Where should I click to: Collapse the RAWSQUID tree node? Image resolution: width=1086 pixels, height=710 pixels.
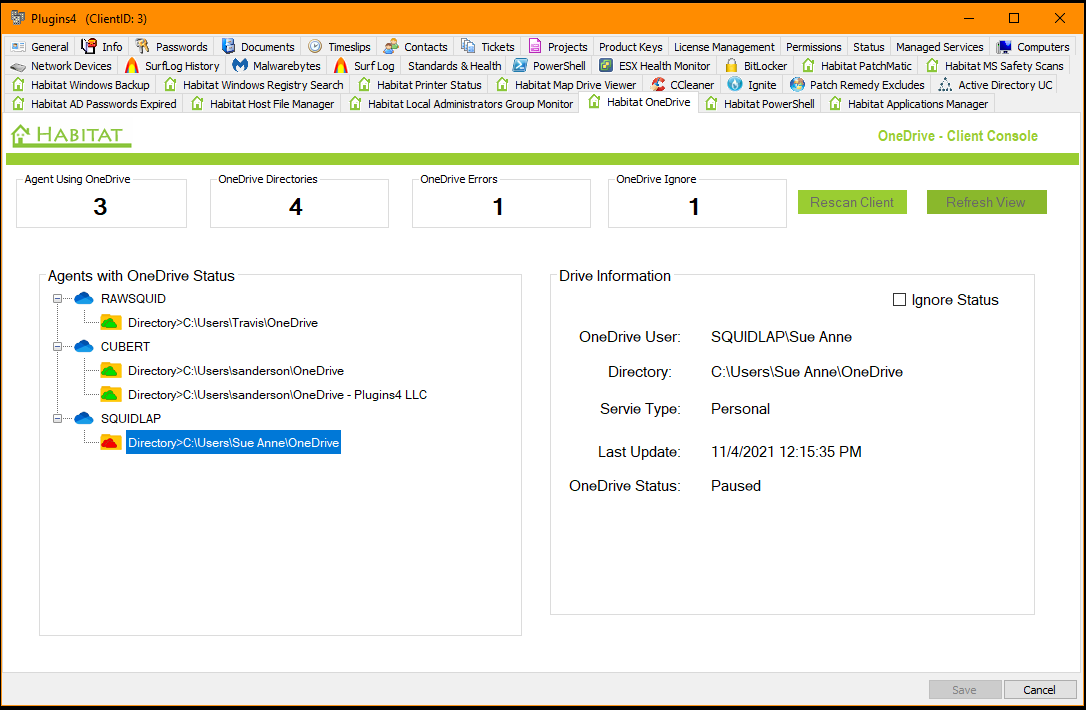pyautogui.click(x=57, y=299)
